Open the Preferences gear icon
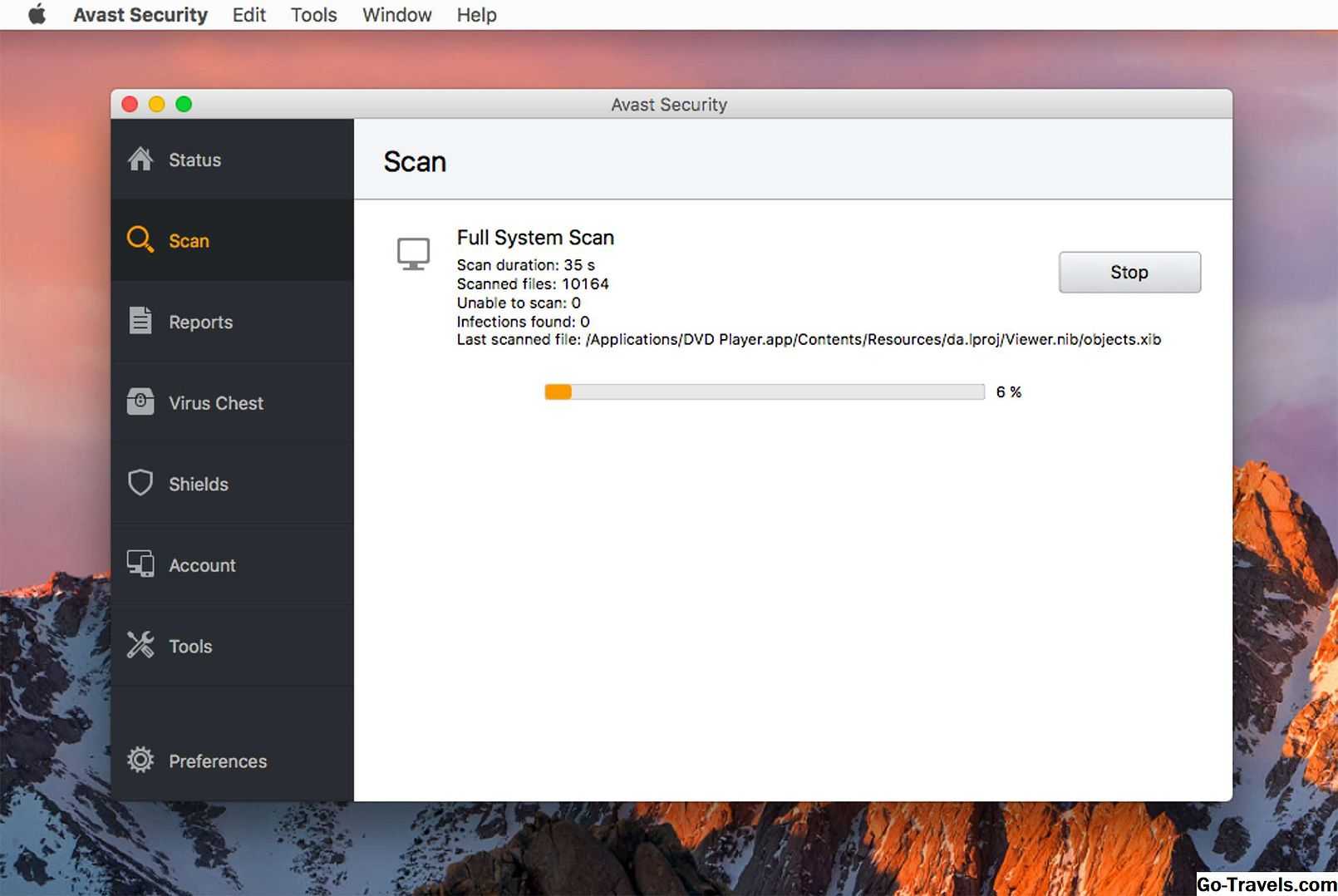1338x896 pixels. click(x=140, y=760)
